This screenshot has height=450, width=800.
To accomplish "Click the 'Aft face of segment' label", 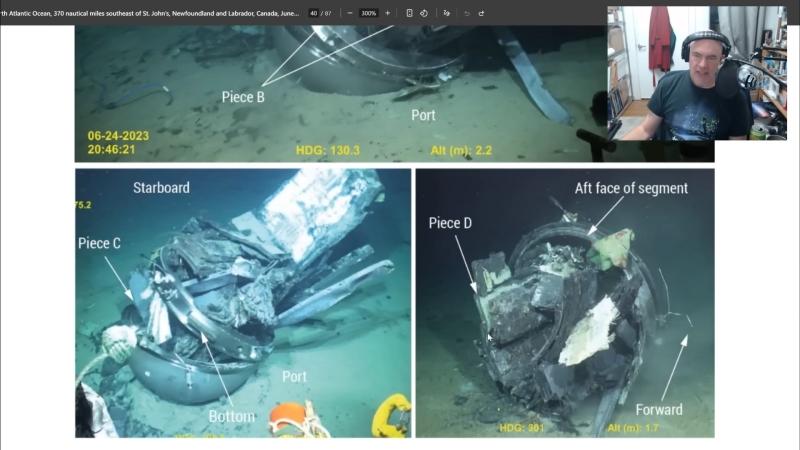I will pos(631,188).
